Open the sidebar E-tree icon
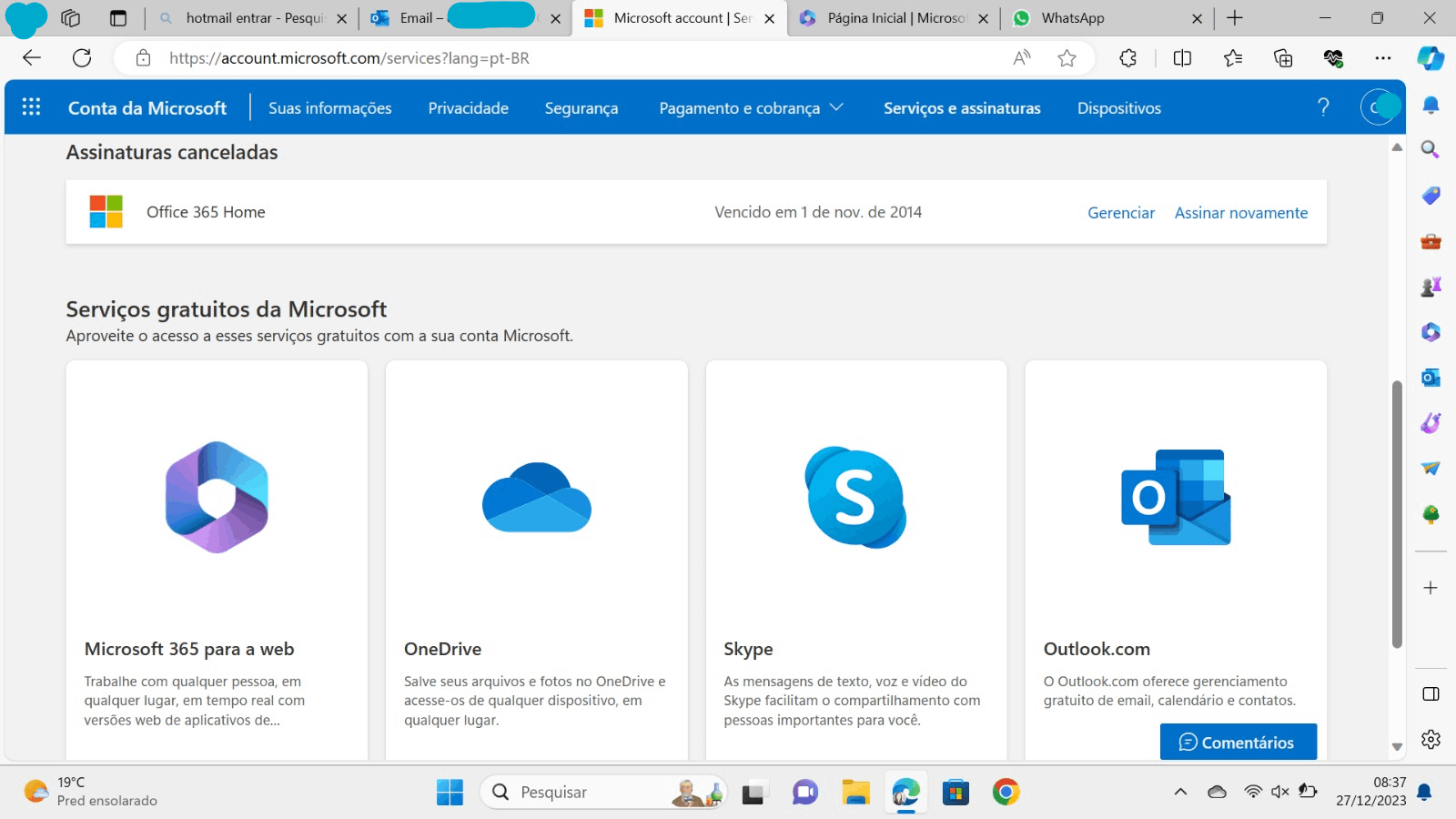Viewport: 1456px width, 819px height. (x=1431, y=515)
